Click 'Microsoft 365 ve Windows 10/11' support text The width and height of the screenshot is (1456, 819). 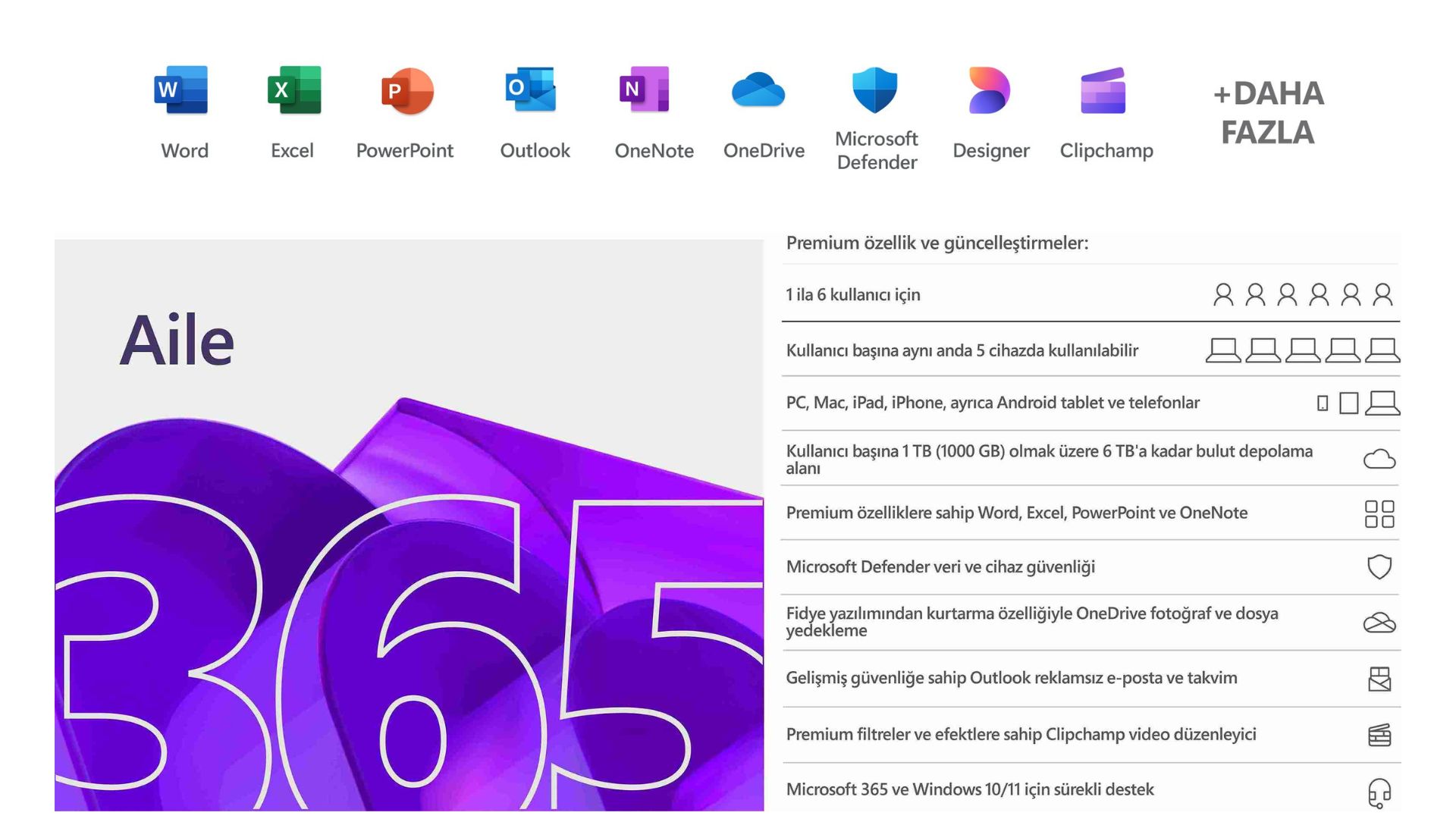click(970, 790)
